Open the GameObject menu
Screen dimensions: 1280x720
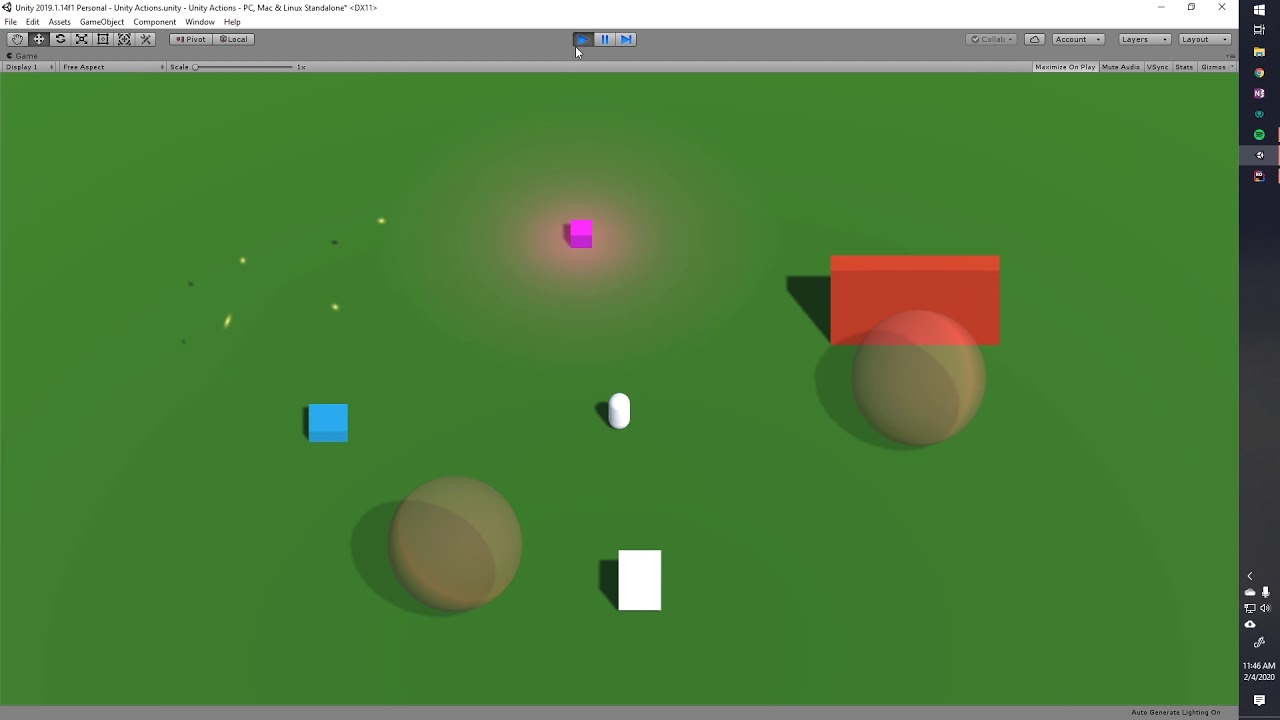[100, 22]
